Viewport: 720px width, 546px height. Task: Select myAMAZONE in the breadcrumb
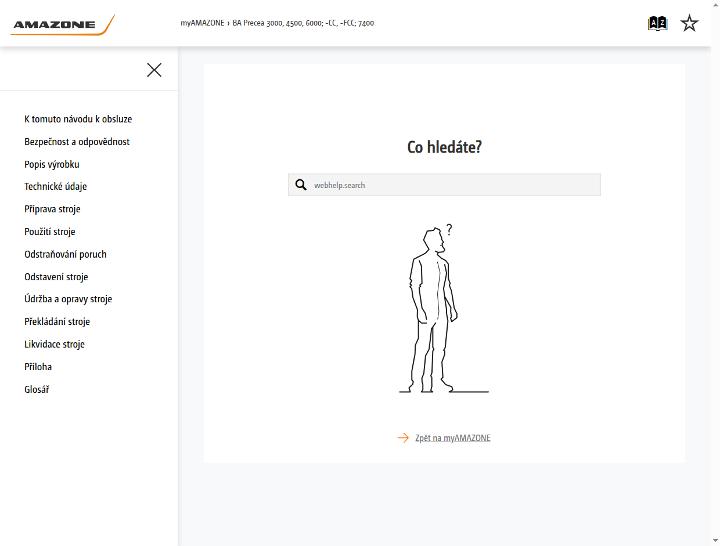(202, 23)
